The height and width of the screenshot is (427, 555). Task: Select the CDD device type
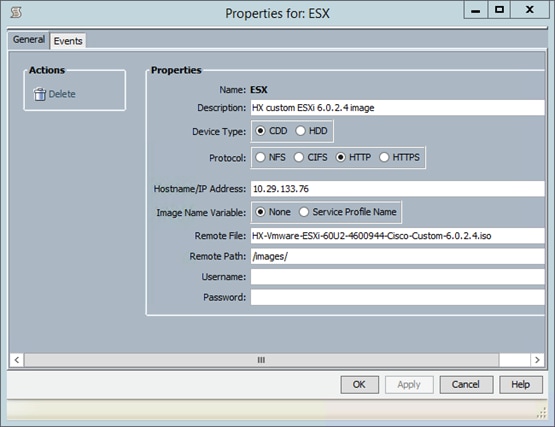pos(260,131)
